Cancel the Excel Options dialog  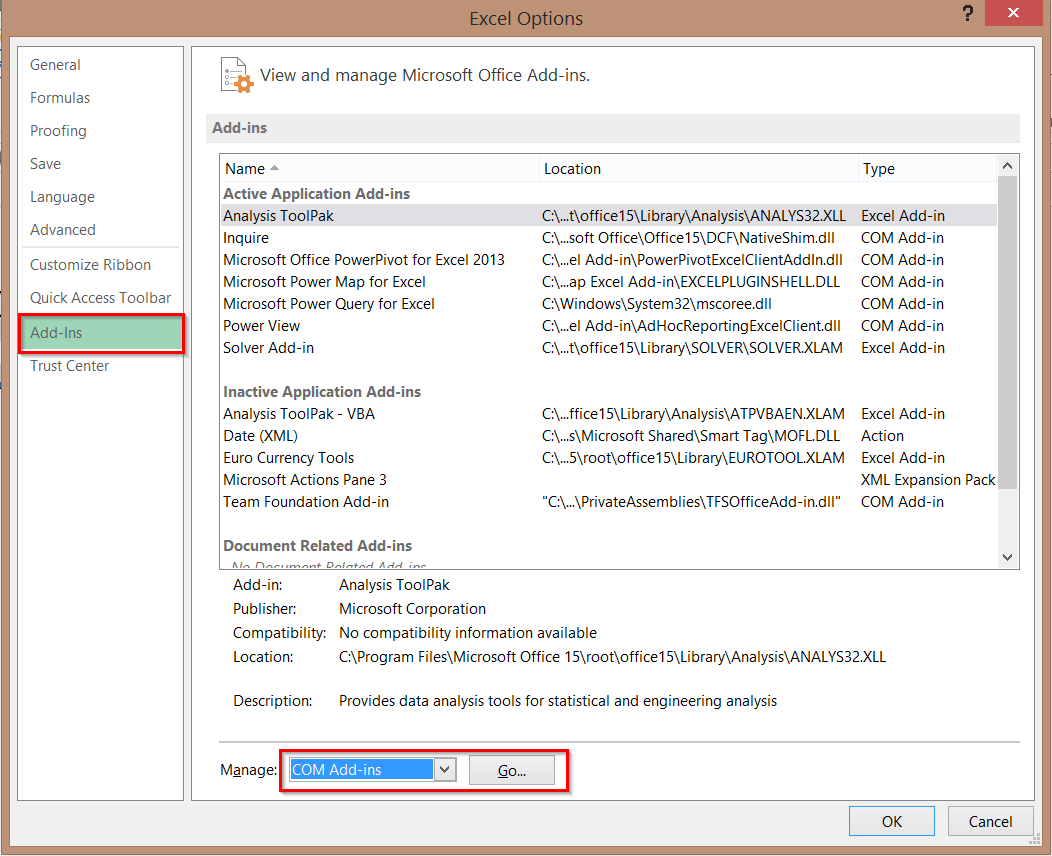[990, 822]
